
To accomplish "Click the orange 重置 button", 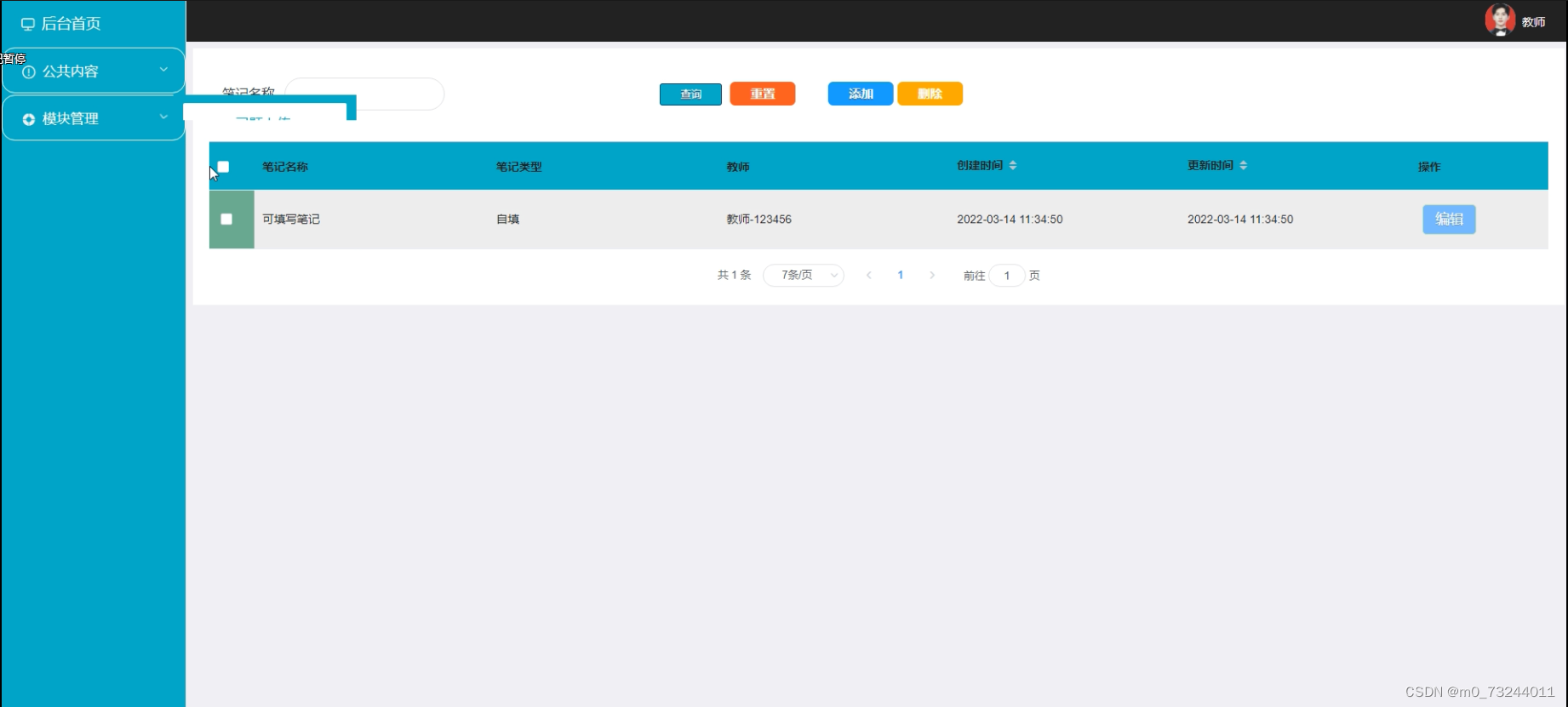I will (x=763, y=94).
